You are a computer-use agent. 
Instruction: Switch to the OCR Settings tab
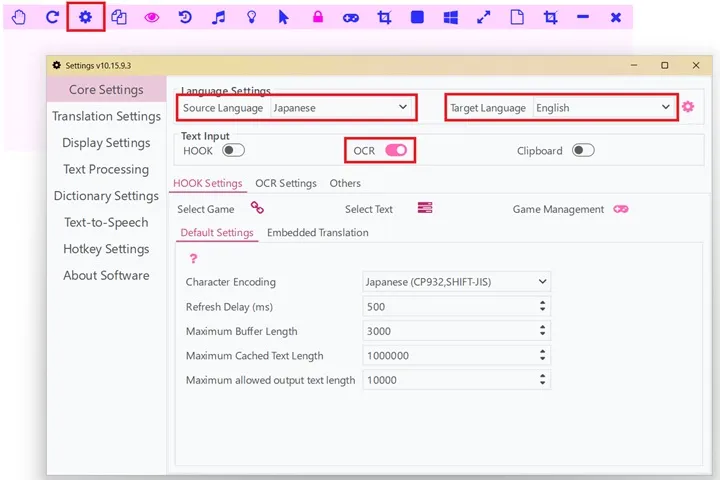click(286, 183)
